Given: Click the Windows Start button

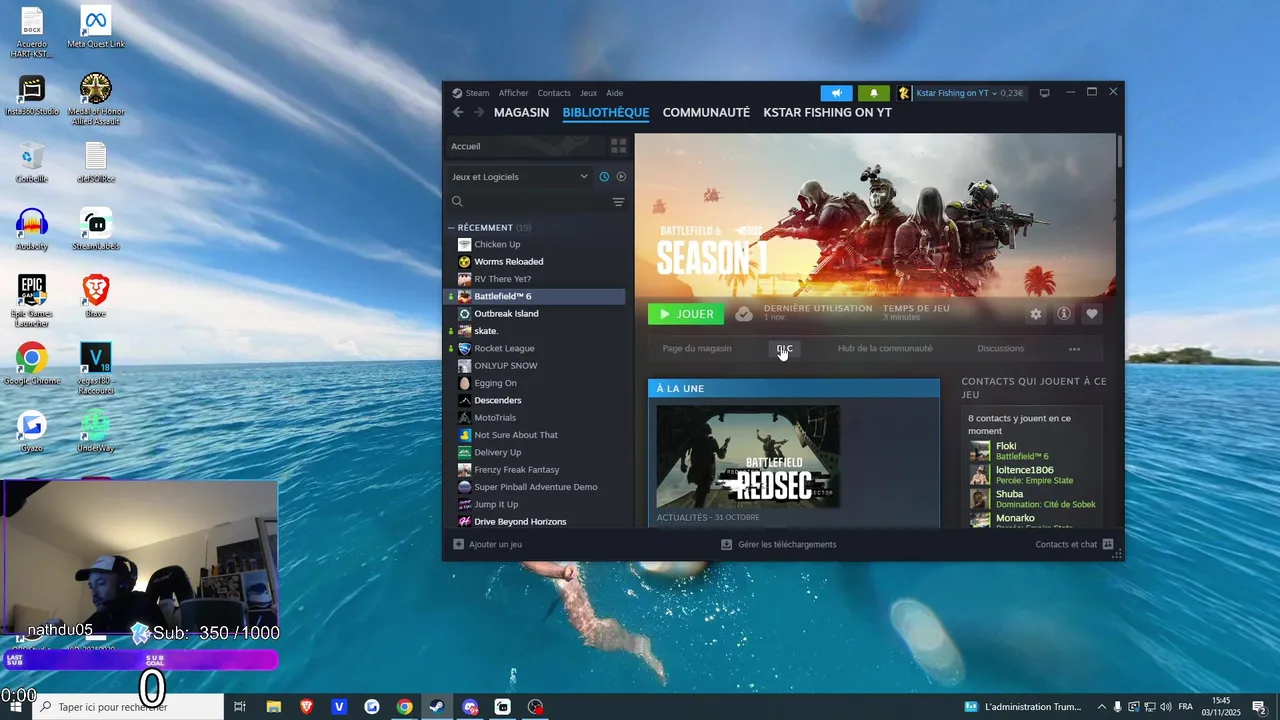Looking at the screenshot, I should [x=16, y=707].
